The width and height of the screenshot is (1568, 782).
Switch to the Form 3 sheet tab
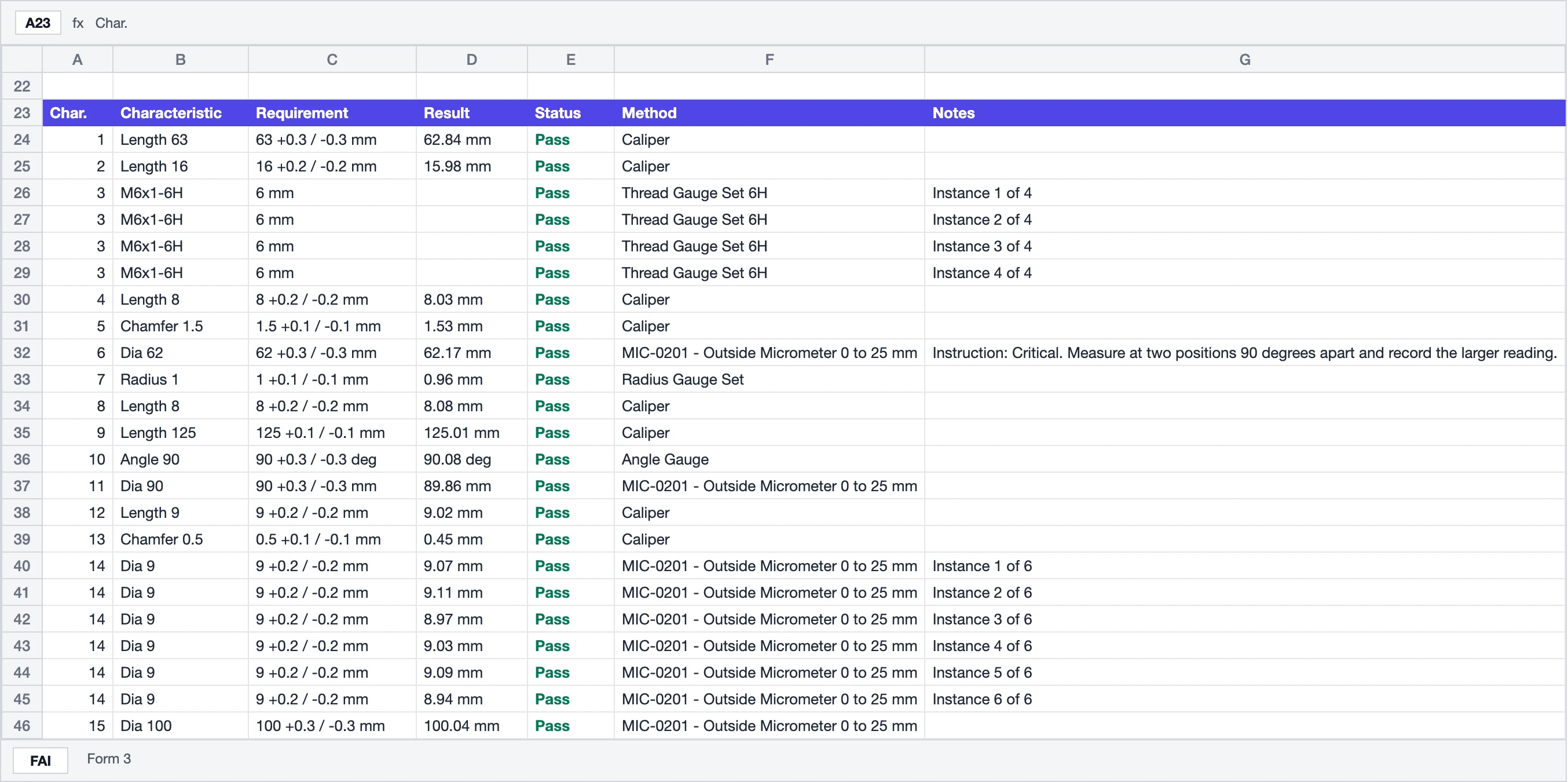[x=108, y=759]
